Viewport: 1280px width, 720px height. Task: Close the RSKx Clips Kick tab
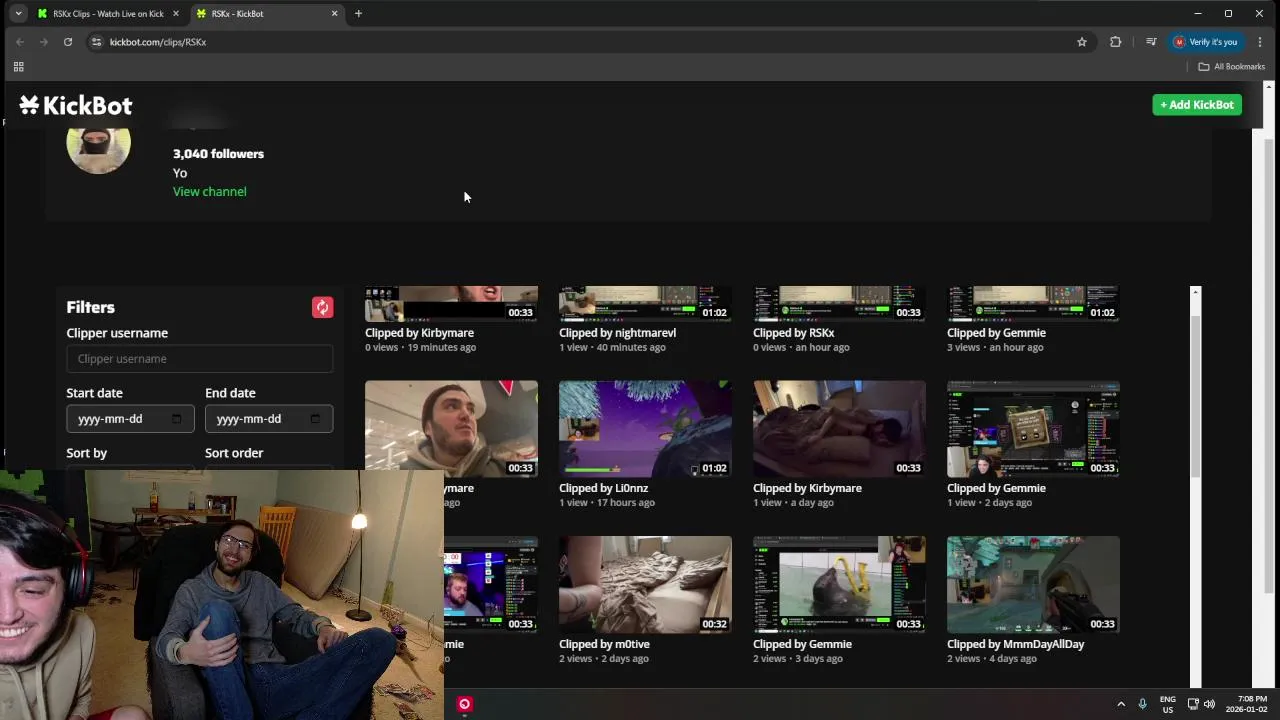176,14
